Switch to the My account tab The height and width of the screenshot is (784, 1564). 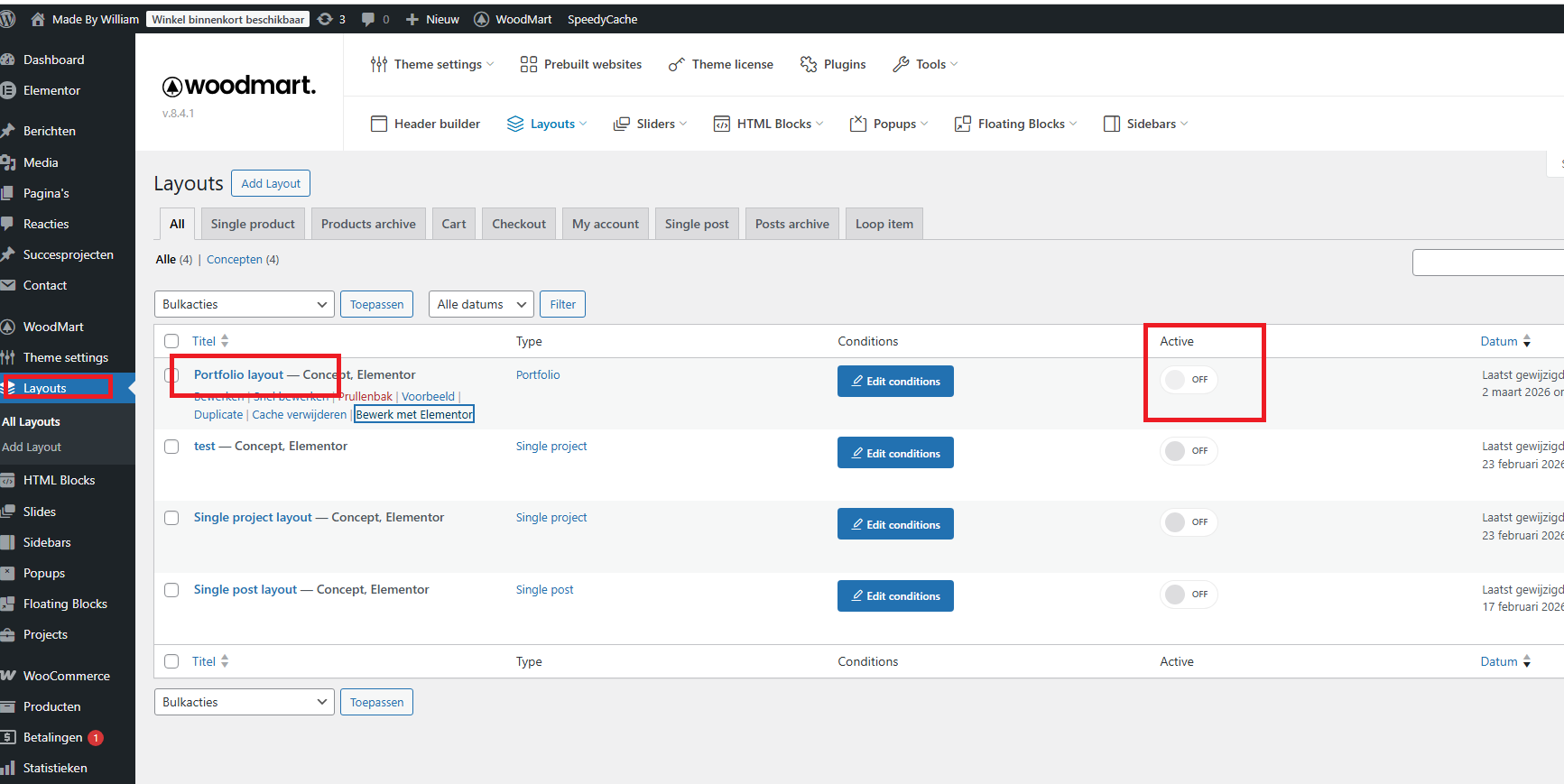click(x=606, y=224)
